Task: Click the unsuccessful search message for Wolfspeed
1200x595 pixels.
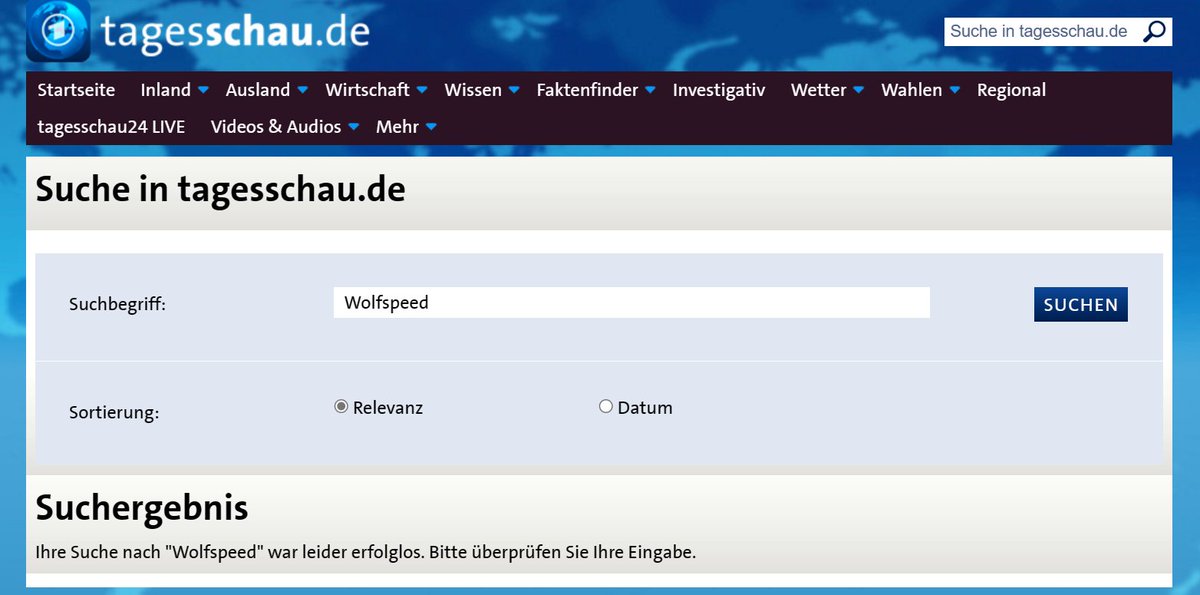Action: coord(365,552)
